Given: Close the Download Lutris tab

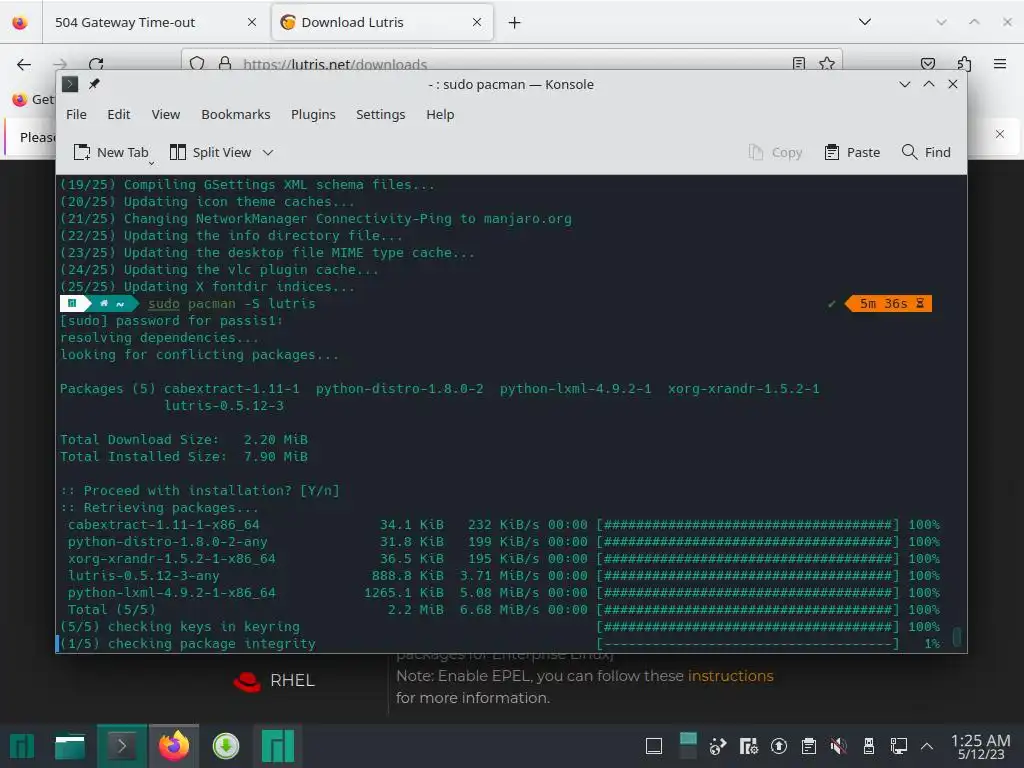Looking at the screenshot, I should 477,22.
